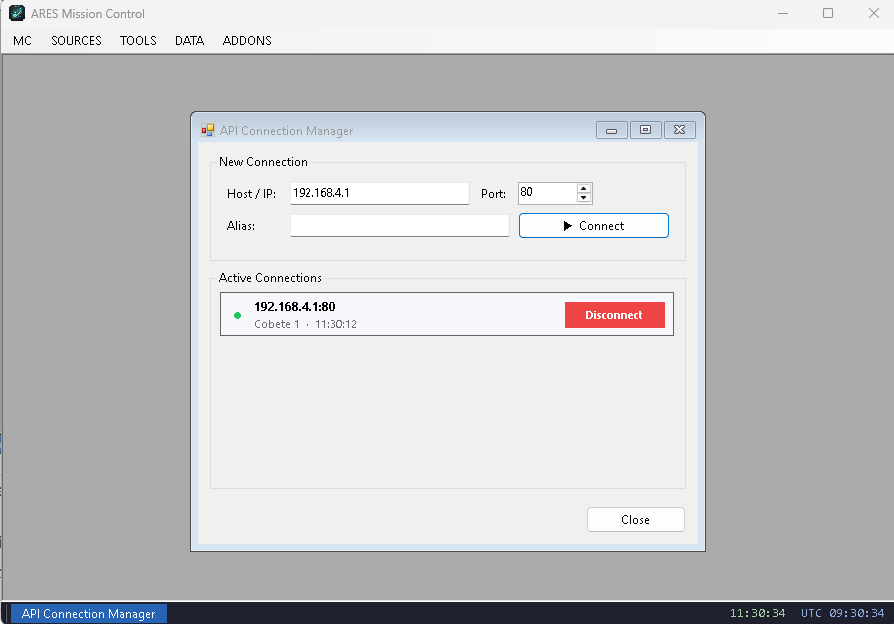Click the New Connection group label
This screenshot has width=894, height=624.
(x=263, y=162)
